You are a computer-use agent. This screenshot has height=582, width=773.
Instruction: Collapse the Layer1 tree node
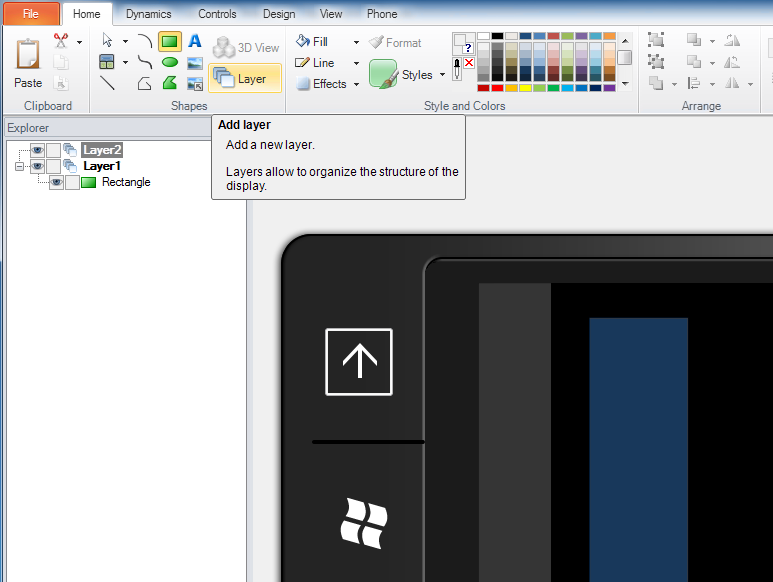pyautogui.click(x=19, y=166)
